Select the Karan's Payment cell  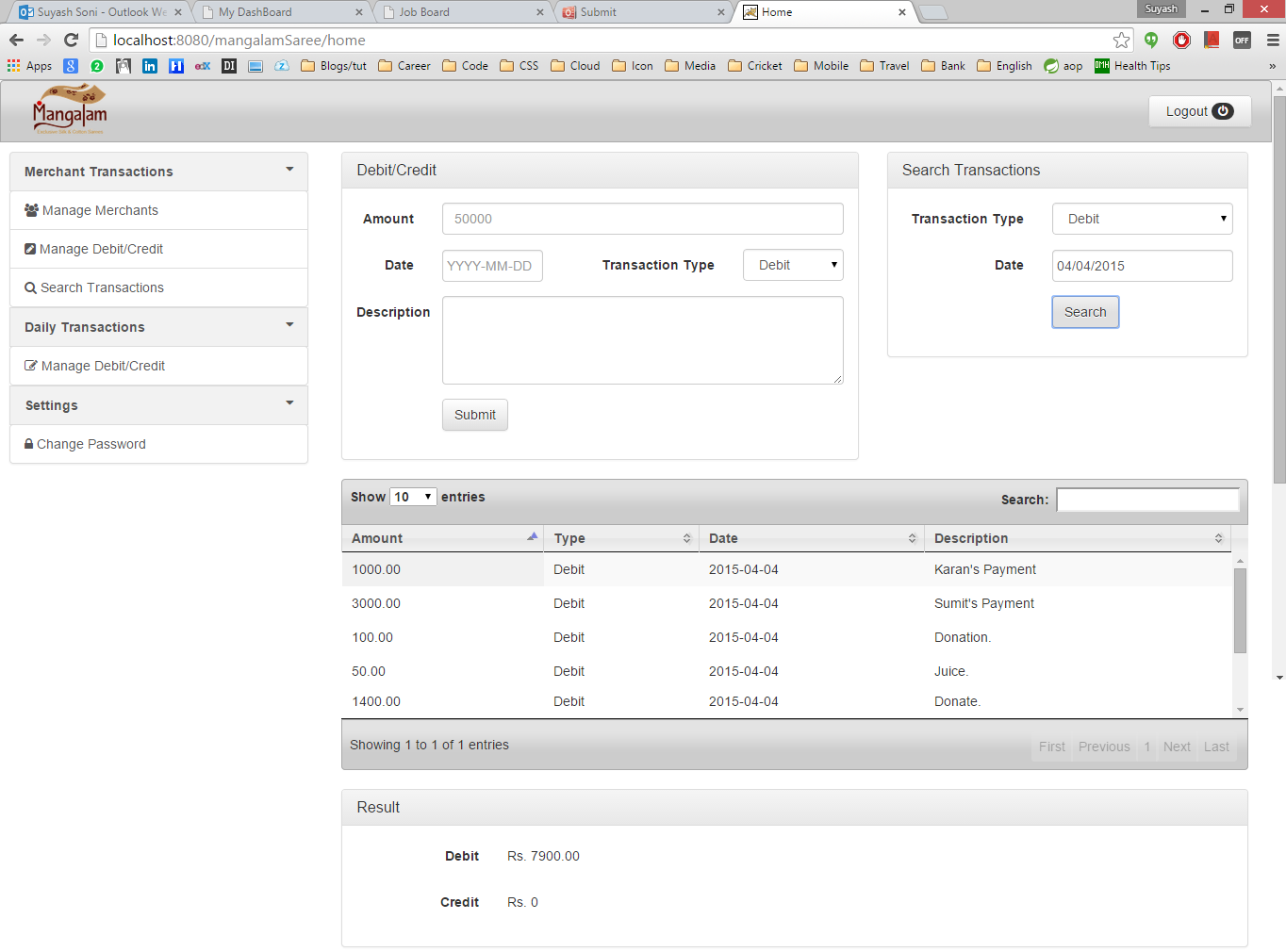(1078, 569)
